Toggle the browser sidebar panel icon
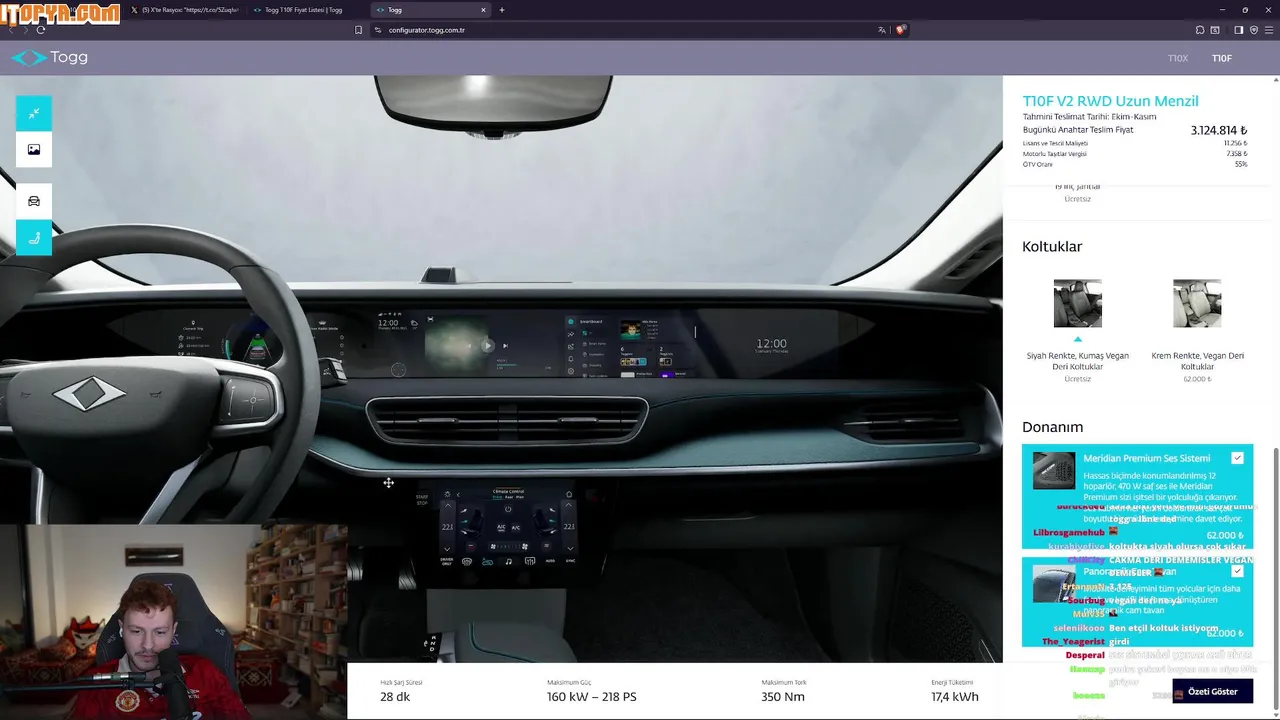 1238,30
